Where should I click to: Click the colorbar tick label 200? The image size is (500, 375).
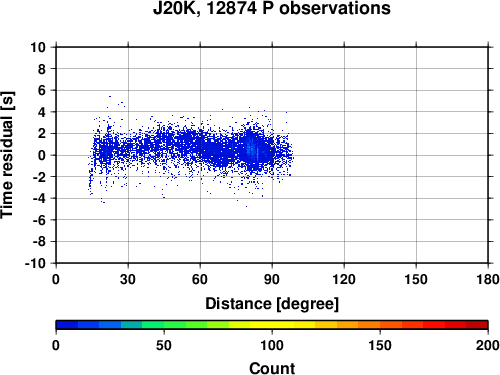(487, 345)
